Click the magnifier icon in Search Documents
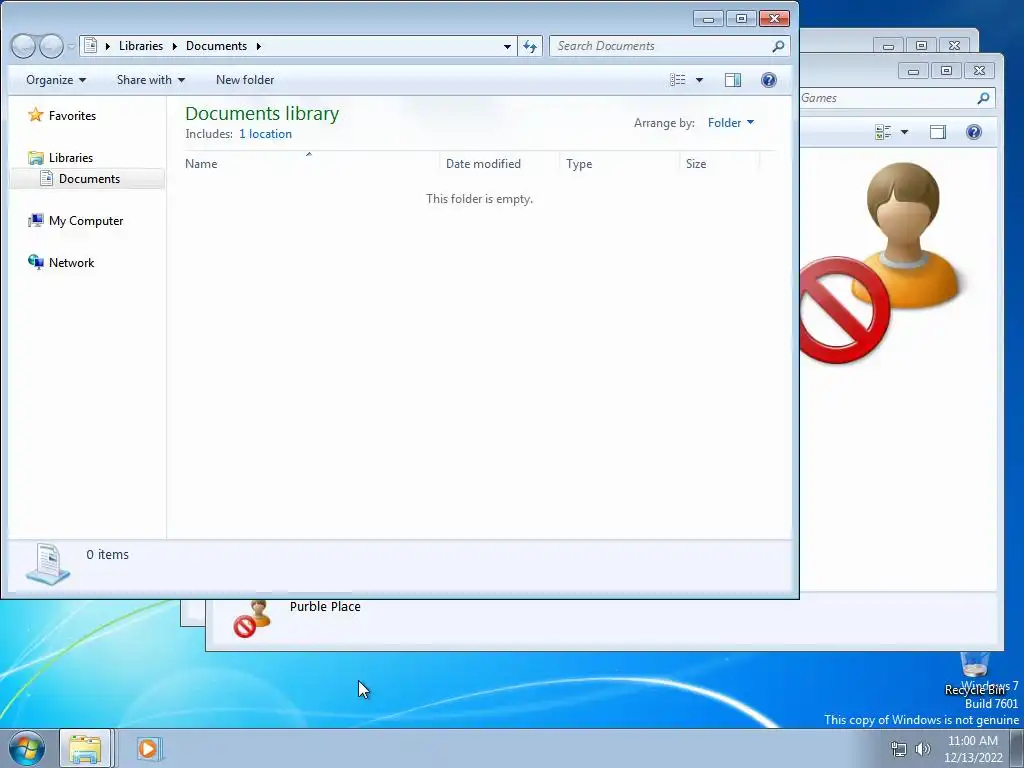The height and width of the screenshot is (768, 1024). pyautogui.click(x=778, y=46)
